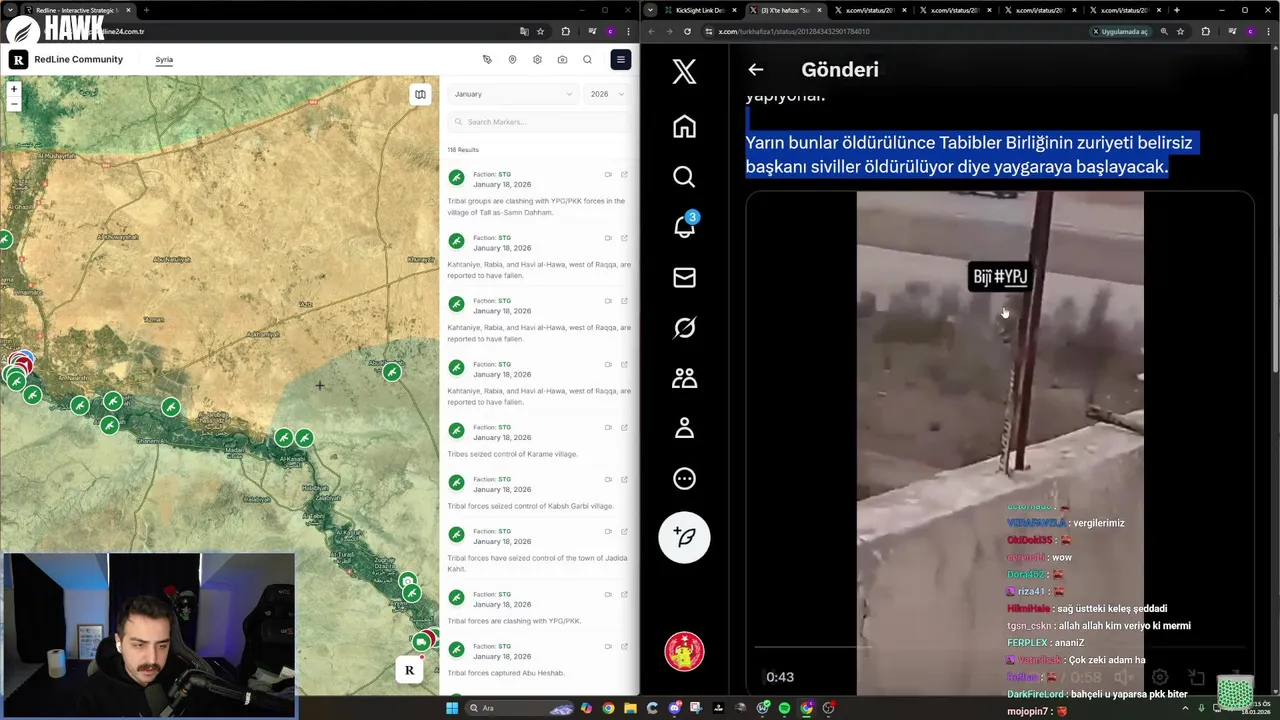Go to X Home
The height and width of the screenshot is (720, 1280).
(684, 126)
